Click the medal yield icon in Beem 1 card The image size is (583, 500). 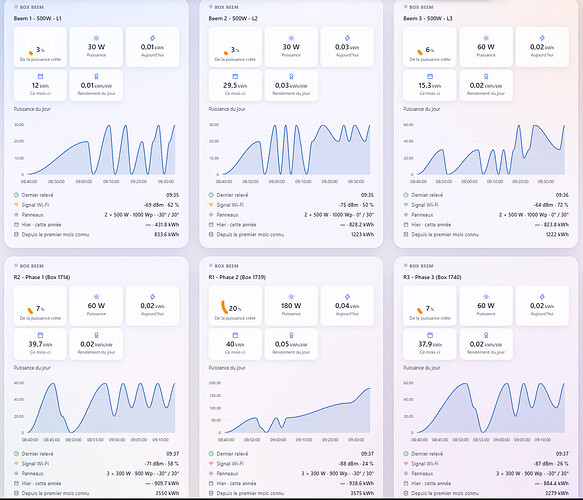click(x=96, y=76)
